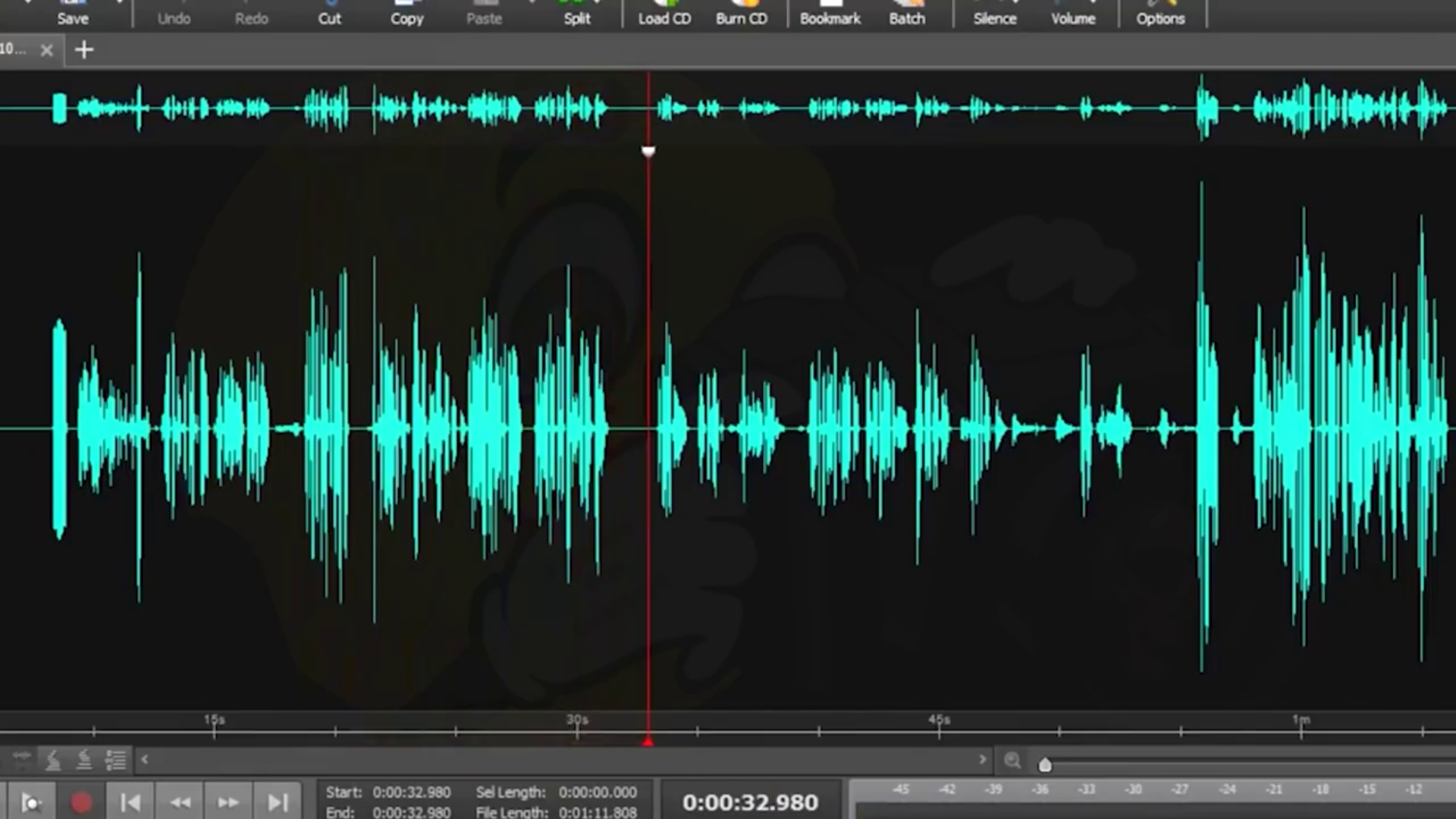
Task: Cut the selection with Cut button
Action: pos(329,14)
